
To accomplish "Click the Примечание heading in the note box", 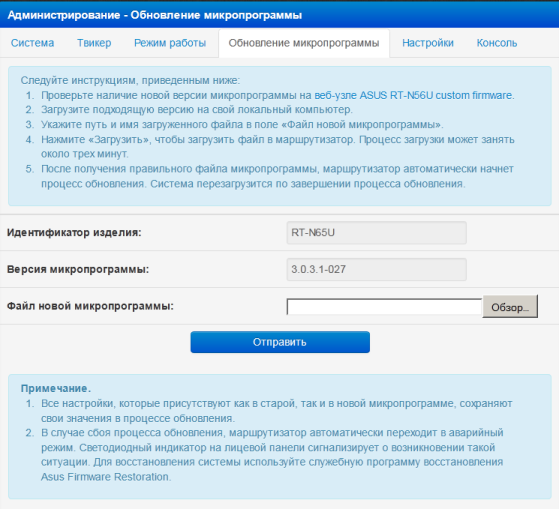I will click(x=56, y=388).
